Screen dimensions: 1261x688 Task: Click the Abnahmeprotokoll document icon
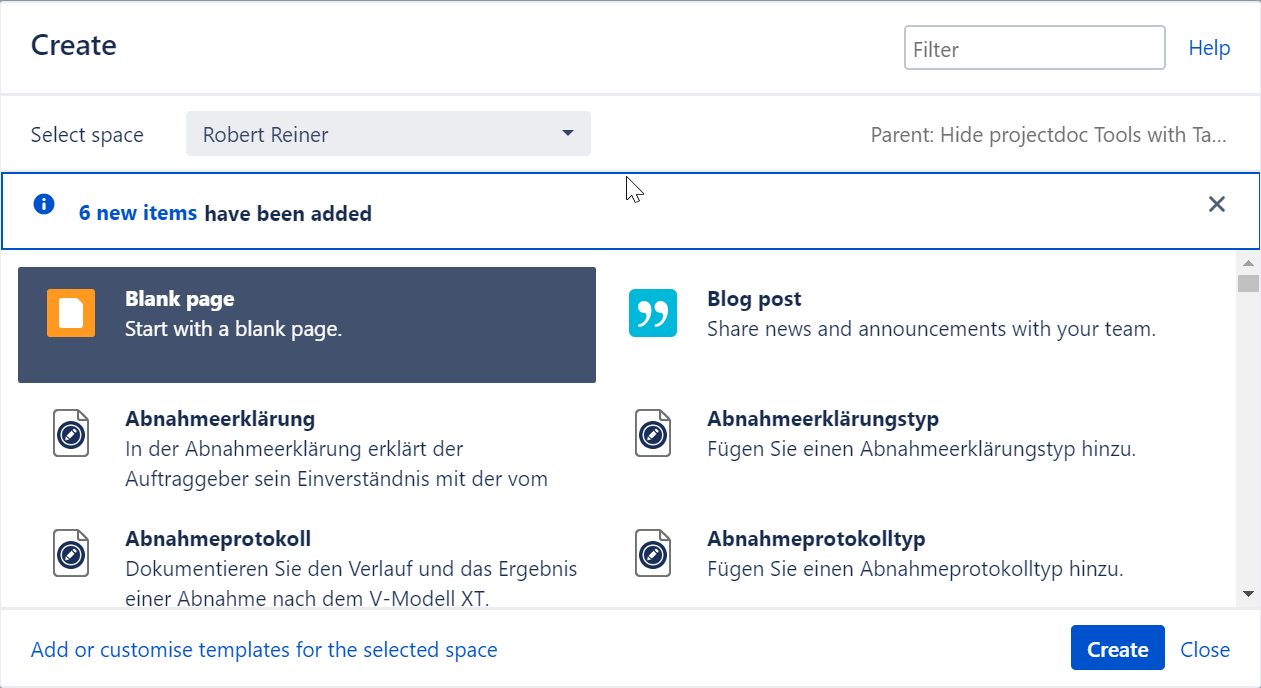click(x=71, y=553)
